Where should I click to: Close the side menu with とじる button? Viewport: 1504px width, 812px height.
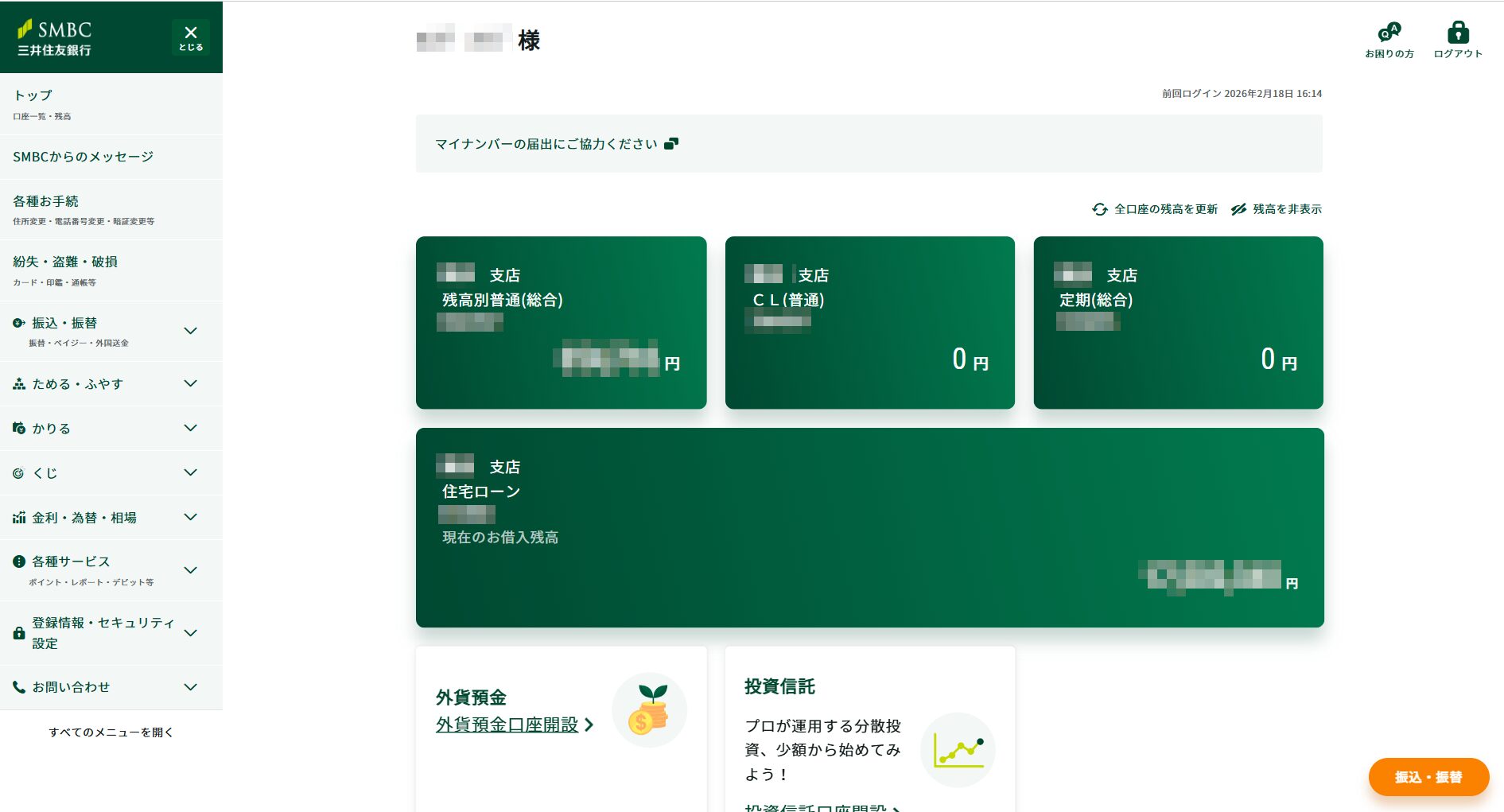[191, 37]
